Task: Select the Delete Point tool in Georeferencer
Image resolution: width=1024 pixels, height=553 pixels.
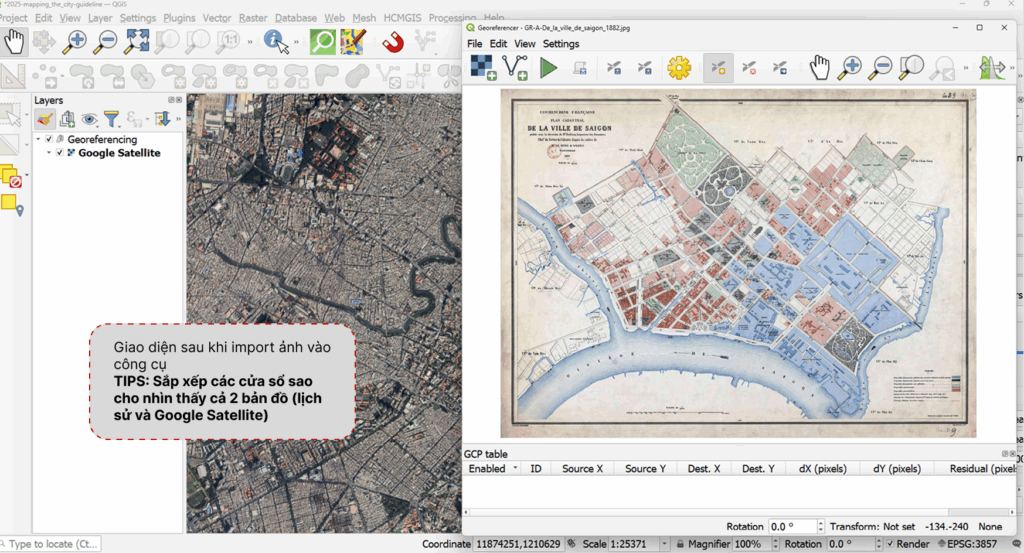Action: click(x=749, y=68)
